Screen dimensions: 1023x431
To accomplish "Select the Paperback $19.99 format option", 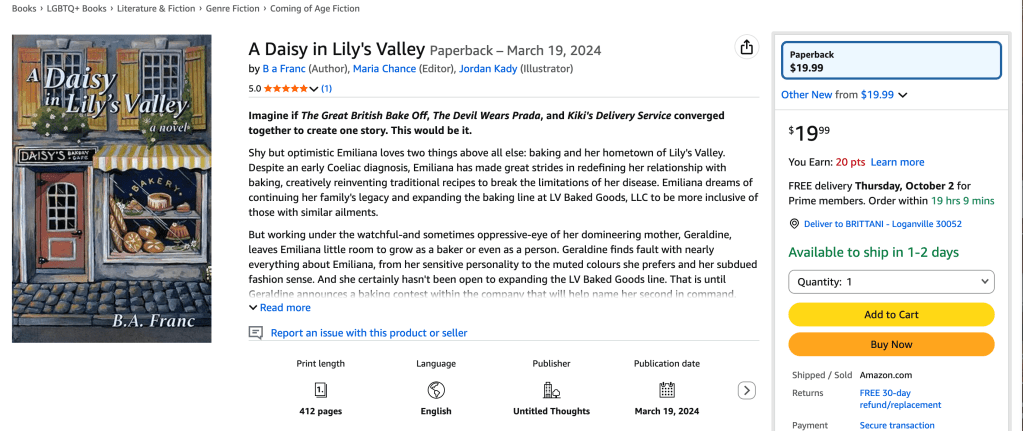I will 891,61.
